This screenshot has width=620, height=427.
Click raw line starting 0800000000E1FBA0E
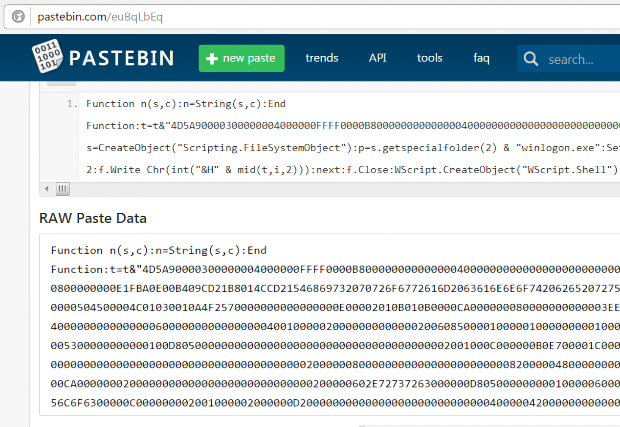(x=335, y=288)
